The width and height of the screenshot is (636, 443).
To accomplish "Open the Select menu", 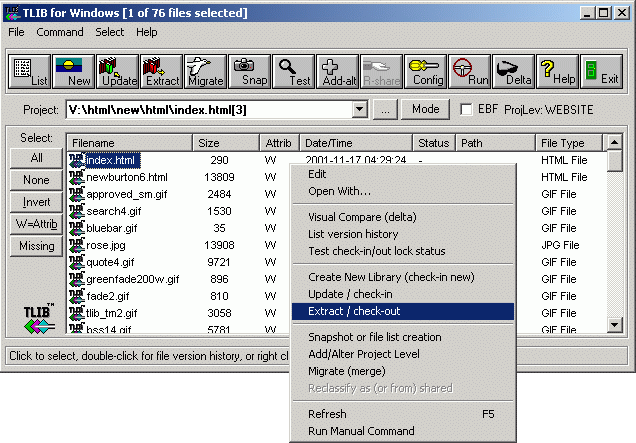I will pos(110,32).
